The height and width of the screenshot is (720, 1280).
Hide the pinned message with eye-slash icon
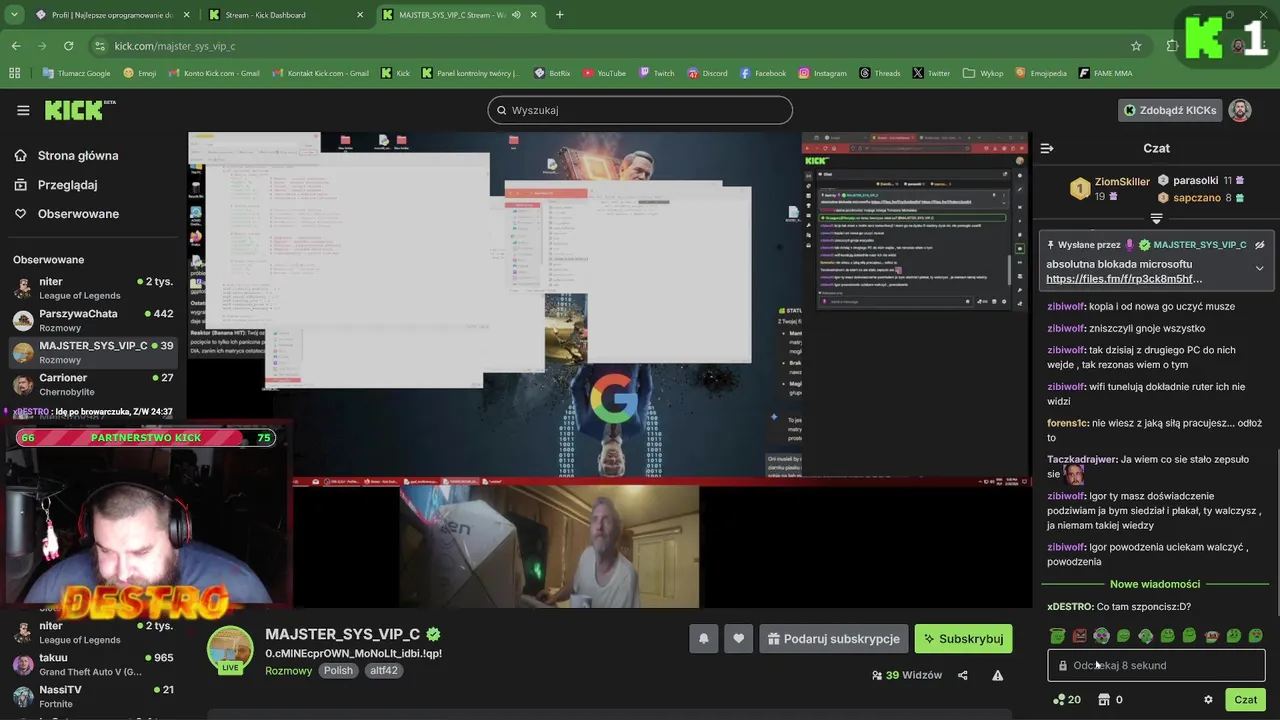(1260, 244)
